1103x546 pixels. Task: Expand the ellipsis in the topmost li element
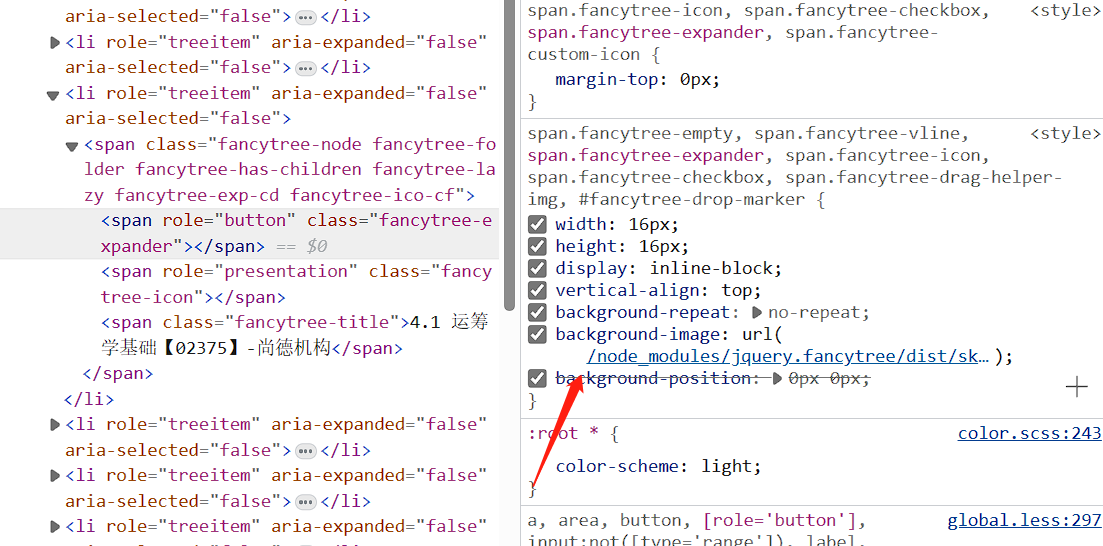click(x=306, y=17)
